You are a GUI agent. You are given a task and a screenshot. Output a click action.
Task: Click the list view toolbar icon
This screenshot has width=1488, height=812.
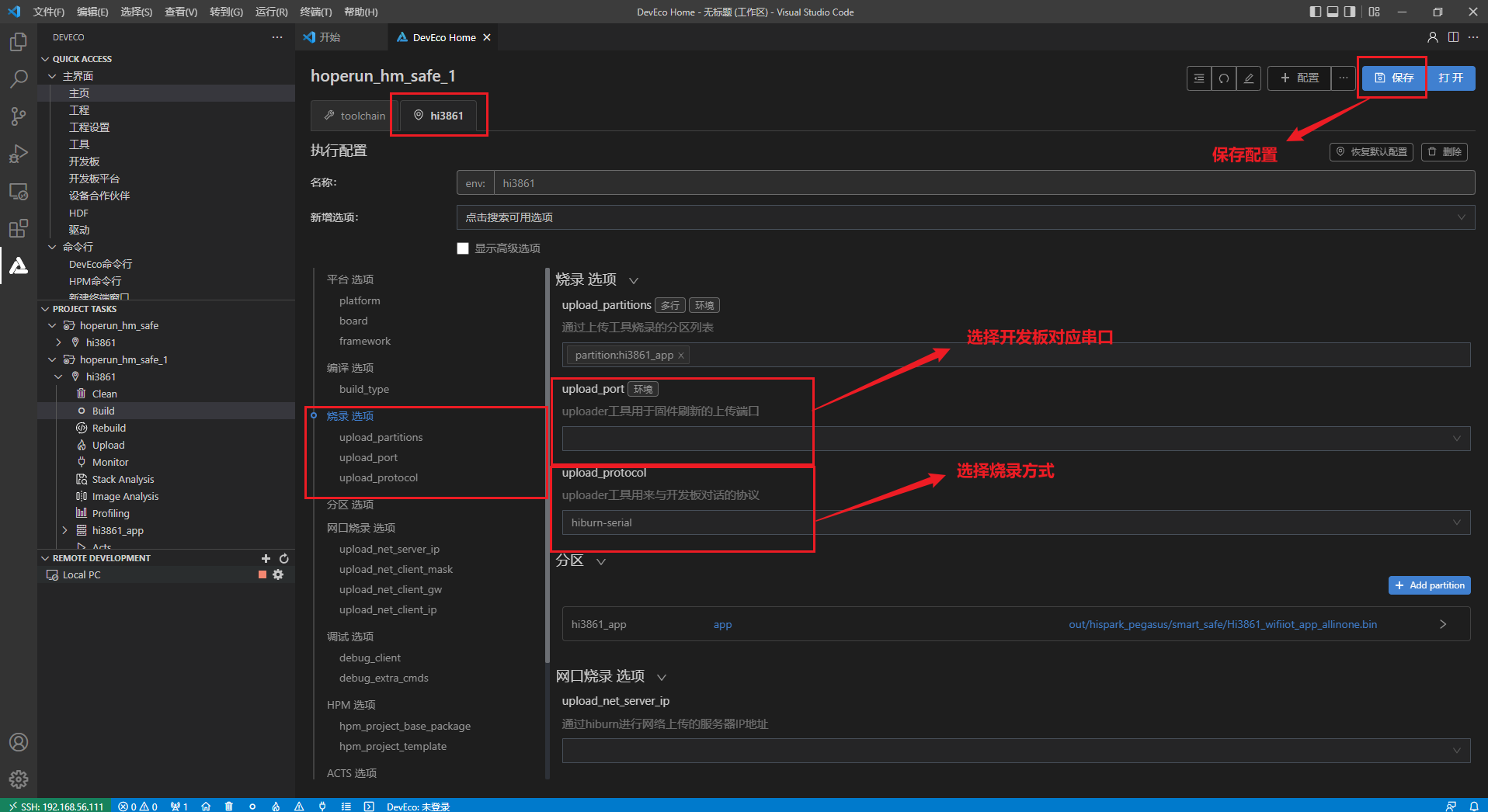(1199, 78)
